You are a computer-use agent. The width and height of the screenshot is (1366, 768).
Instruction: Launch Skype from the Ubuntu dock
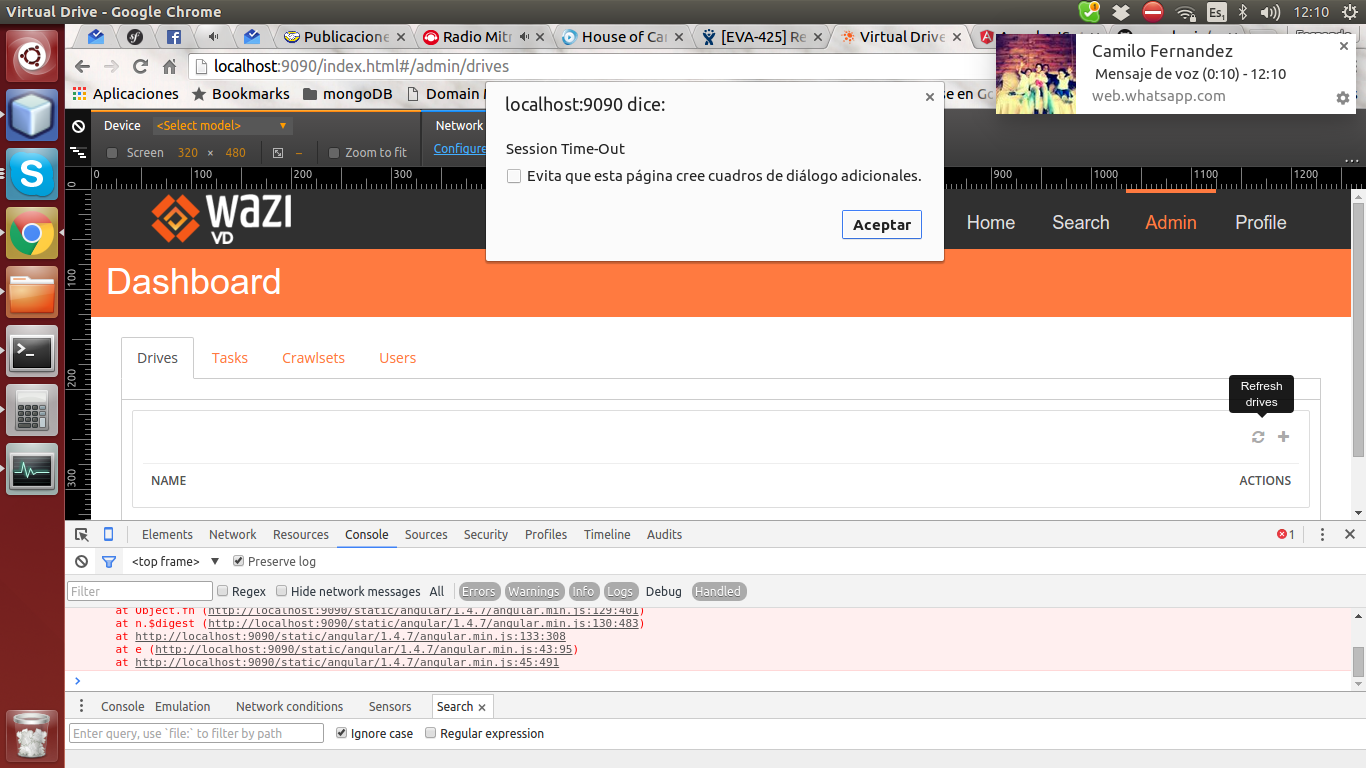[32, 175]
